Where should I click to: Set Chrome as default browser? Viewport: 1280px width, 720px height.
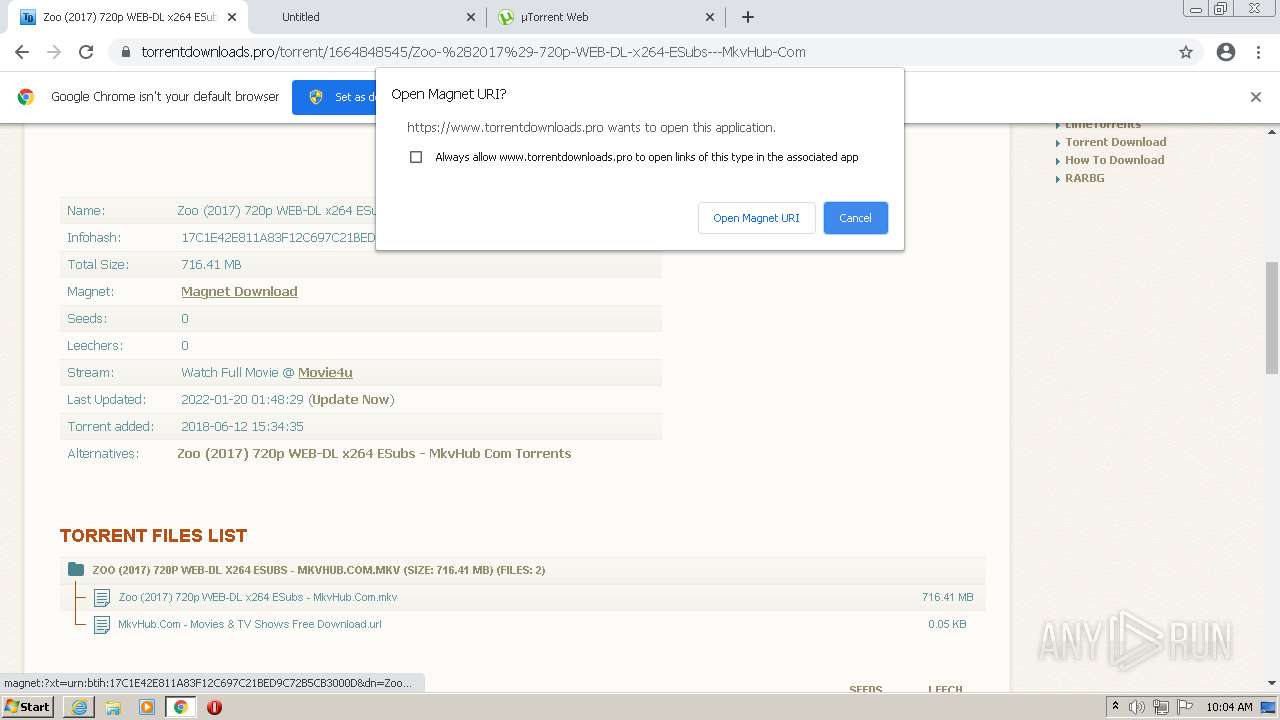[336, 97]
